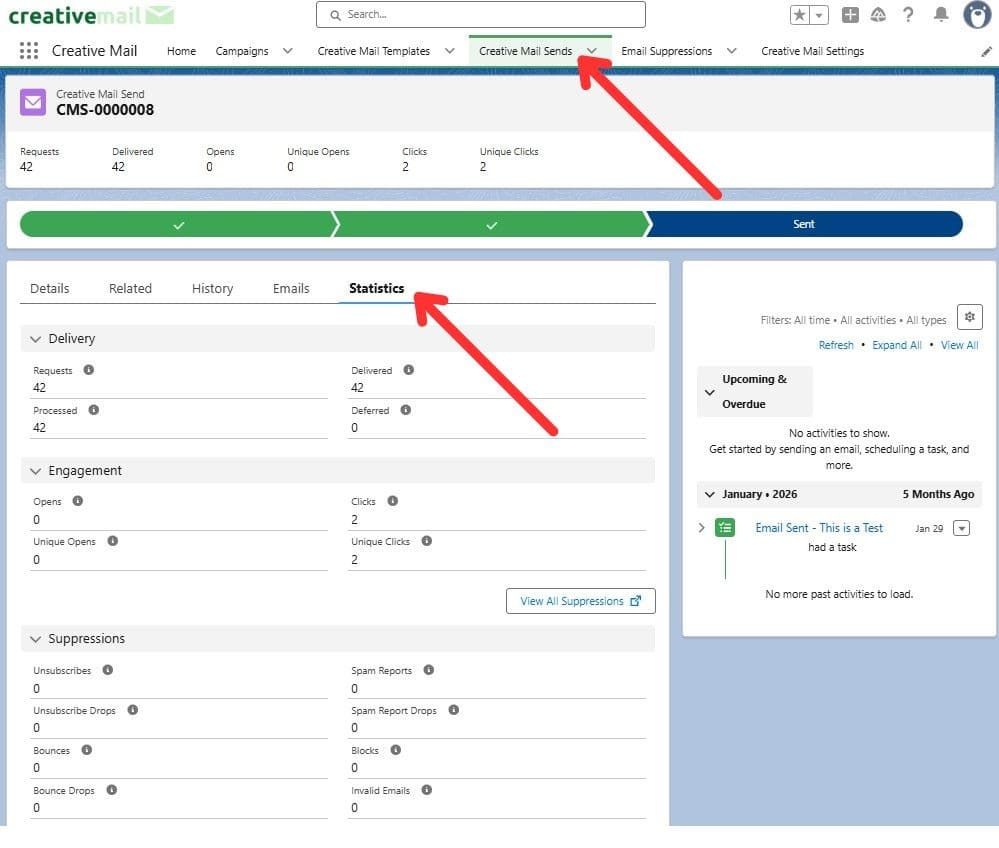Show info for Invalid Emails field
This screenshot has height=848, width=999.
pyautogui.click(x=427, y=790)
